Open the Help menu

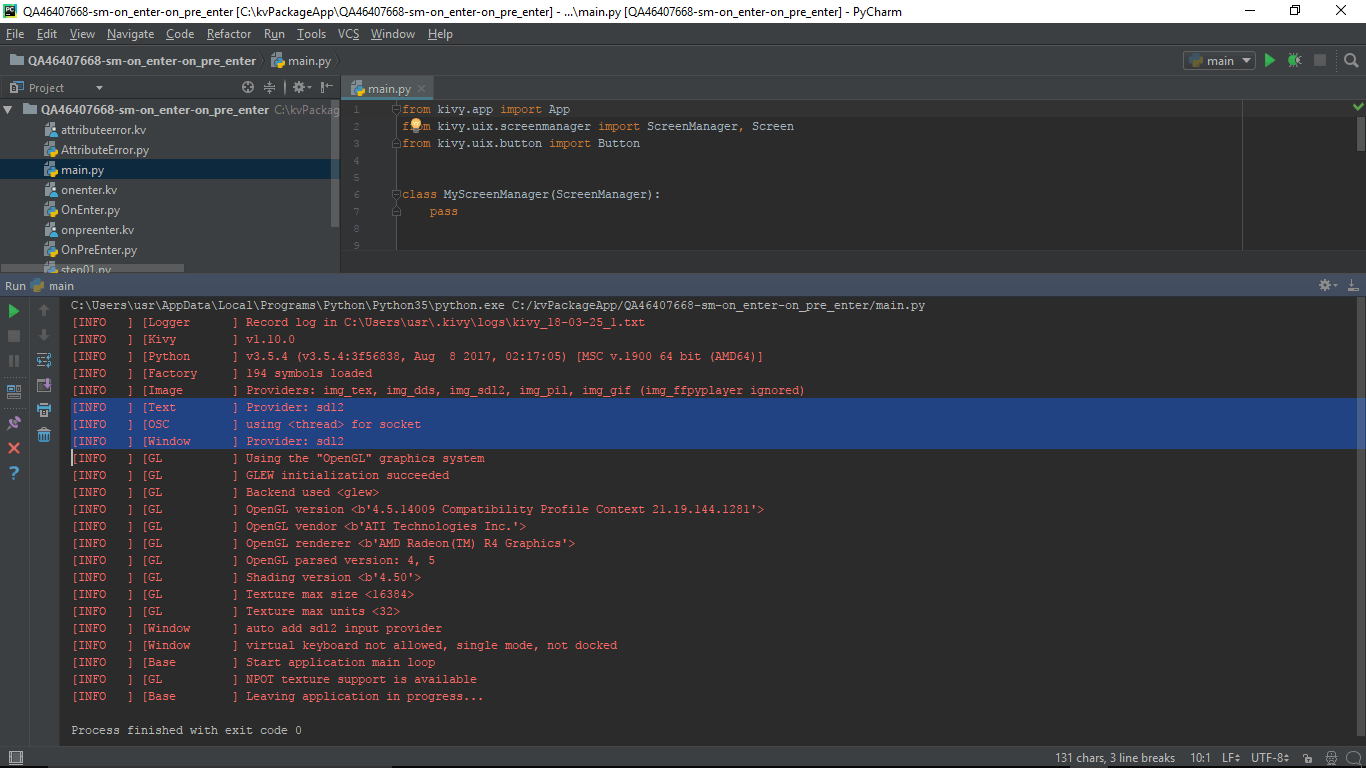440,34
